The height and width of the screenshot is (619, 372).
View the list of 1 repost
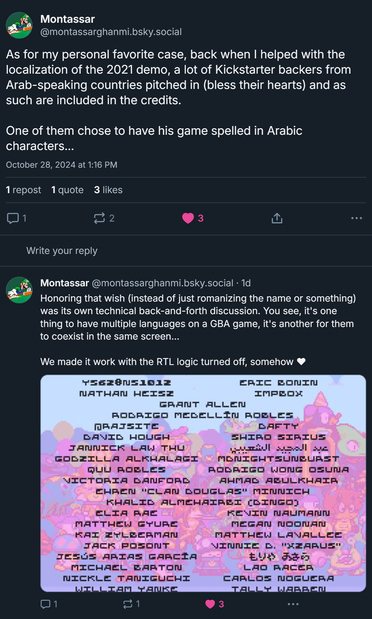[x=23, y=190]
